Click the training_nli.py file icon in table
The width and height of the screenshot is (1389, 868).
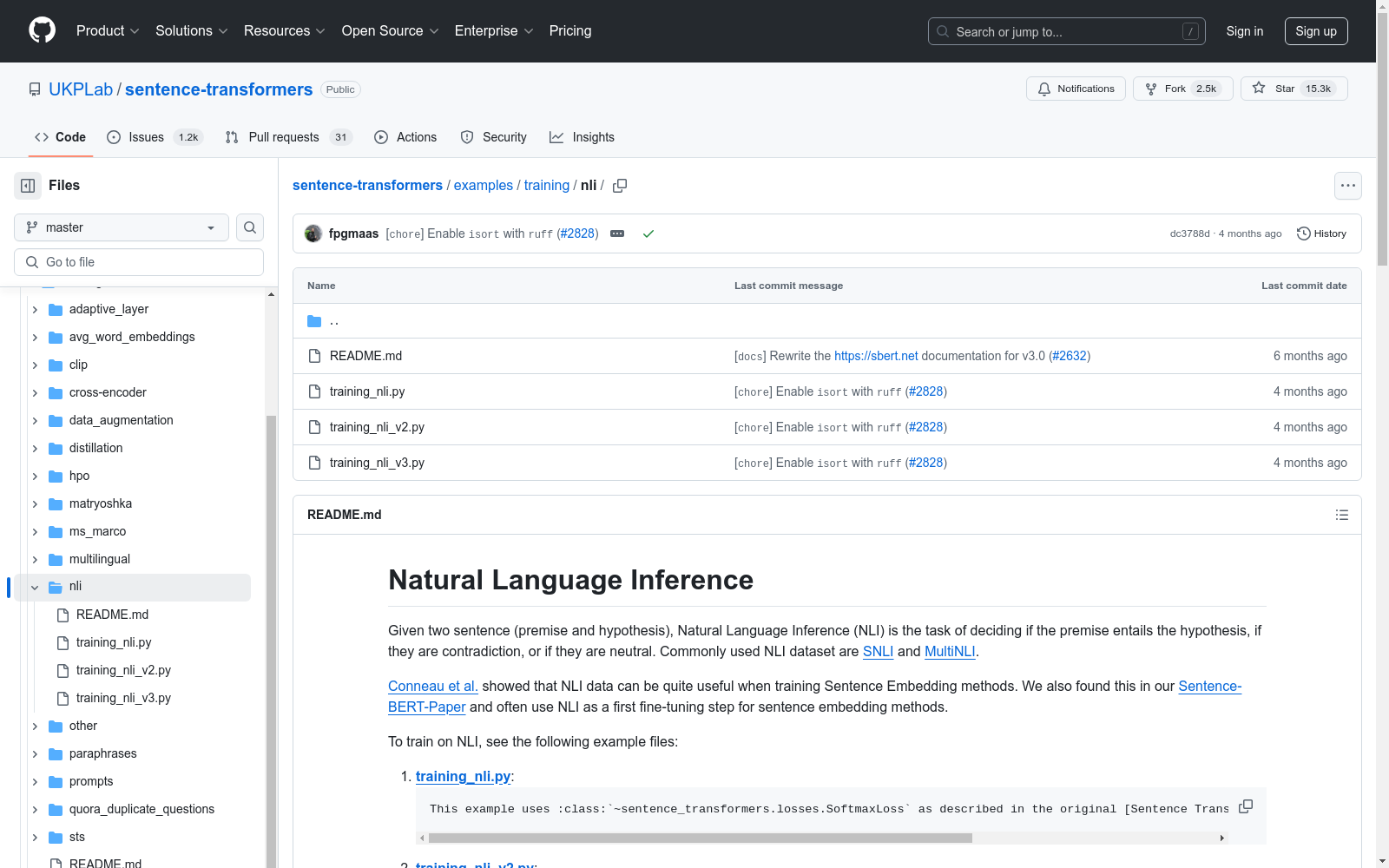click(x=314, y=391)
